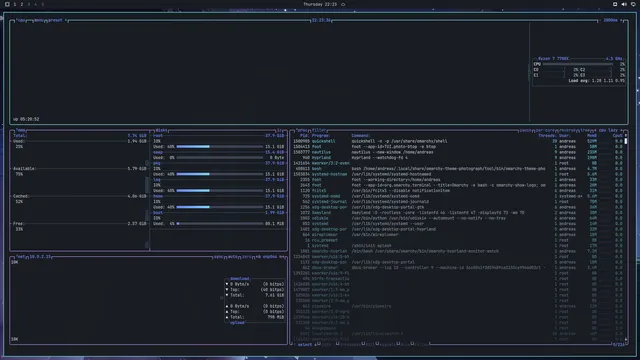Open the volume speaker icon in tray

coord(624,4)
